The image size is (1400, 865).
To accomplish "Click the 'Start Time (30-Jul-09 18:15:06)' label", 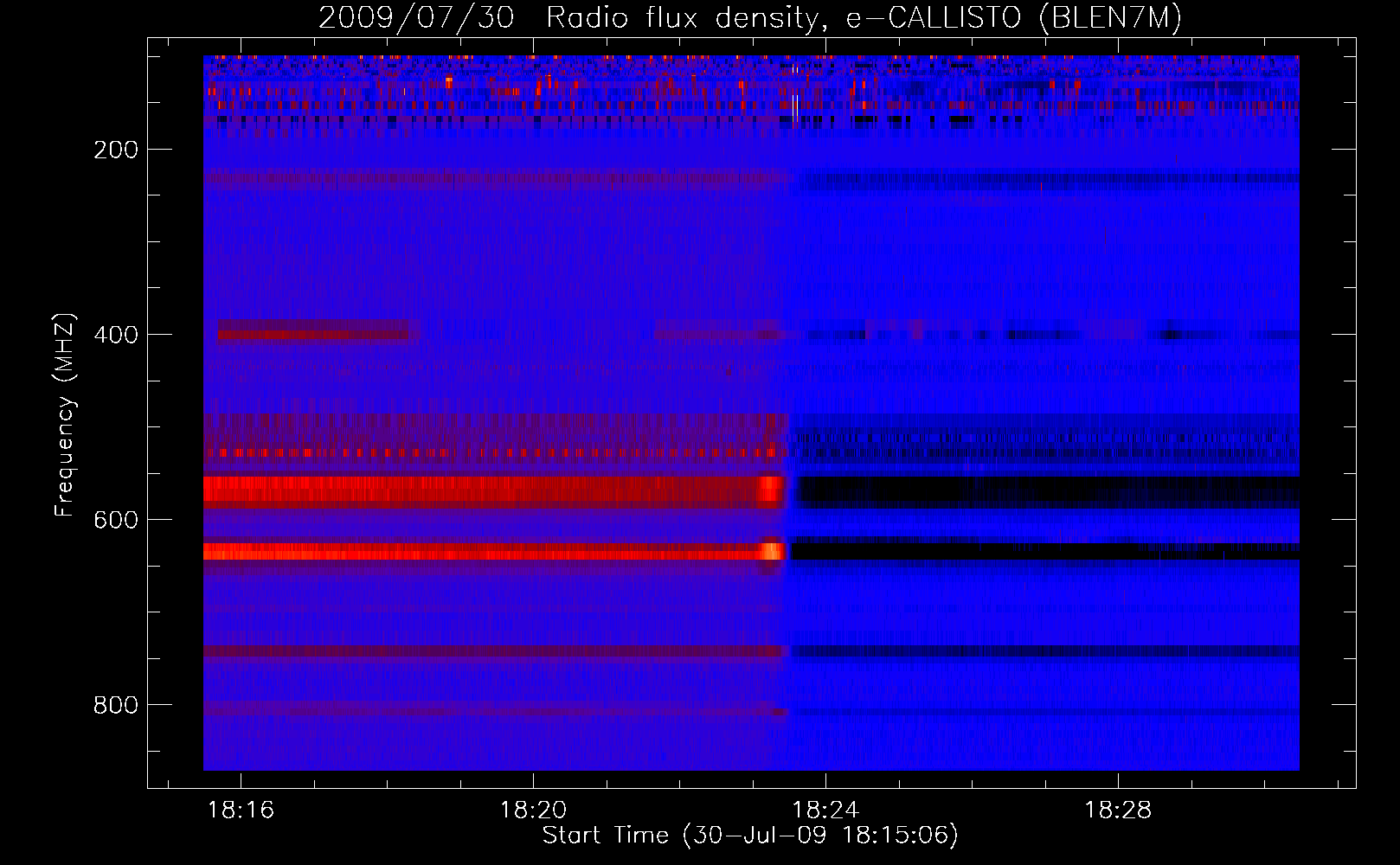I will tap(750, 836).
